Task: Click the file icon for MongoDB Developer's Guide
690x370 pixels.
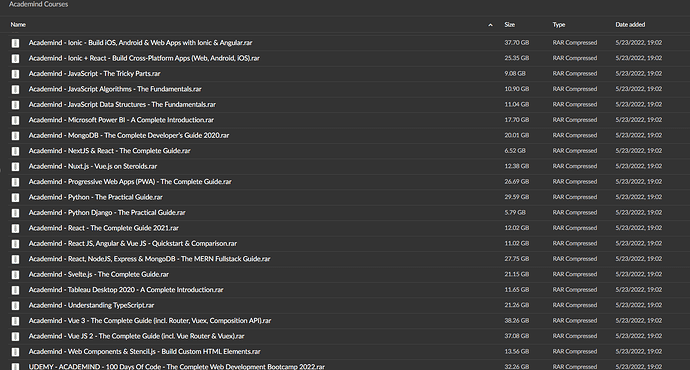Action: pyautogui.click(x=15, y=136)
